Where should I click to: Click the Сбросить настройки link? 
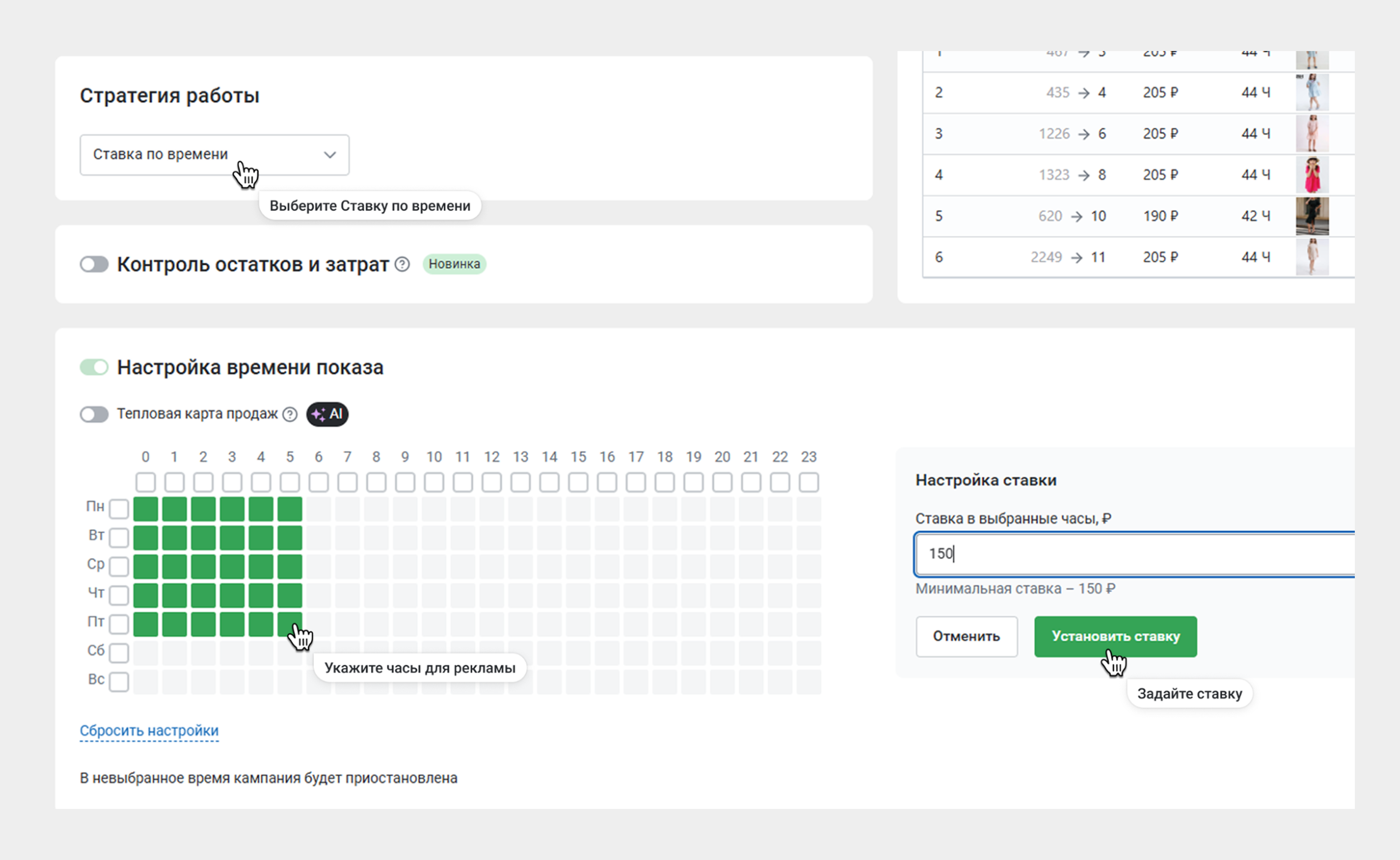(x=149, y=730)
